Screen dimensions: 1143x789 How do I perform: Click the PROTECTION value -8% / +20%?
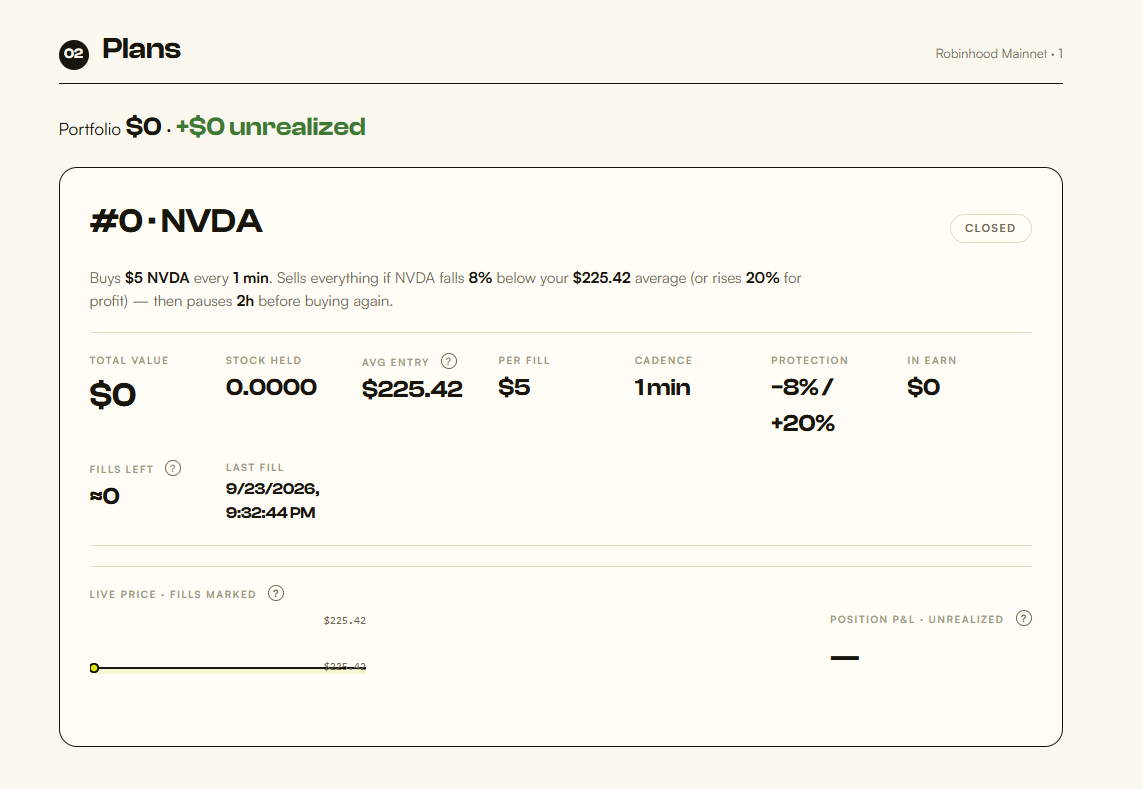pos(803,405)
